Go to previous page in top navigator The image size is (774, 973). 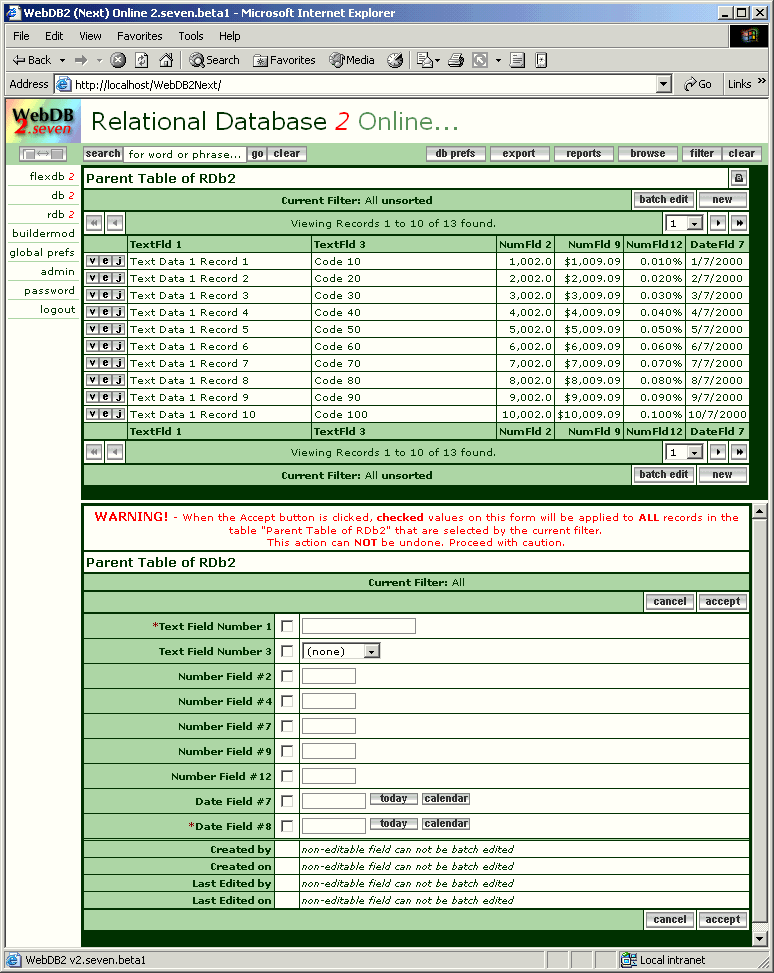pyautogui.click(x=115, y=223)
